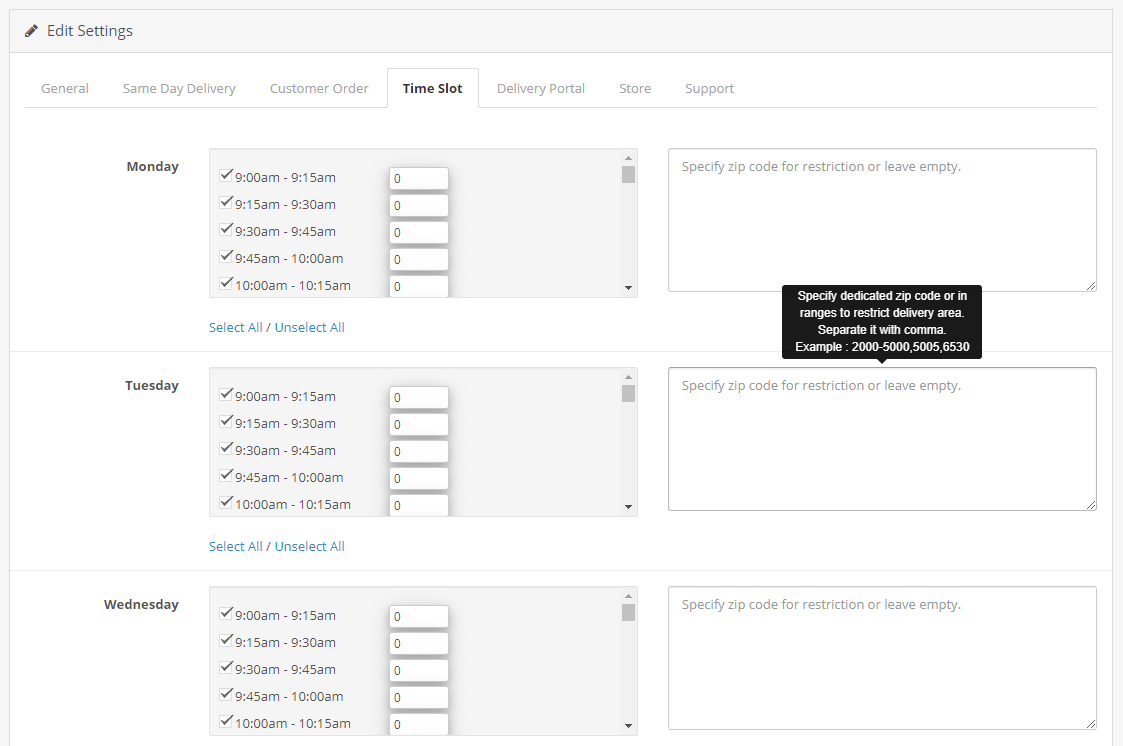
Task: Click Monday zip code restriction textarea
Action: click(882, 220)
